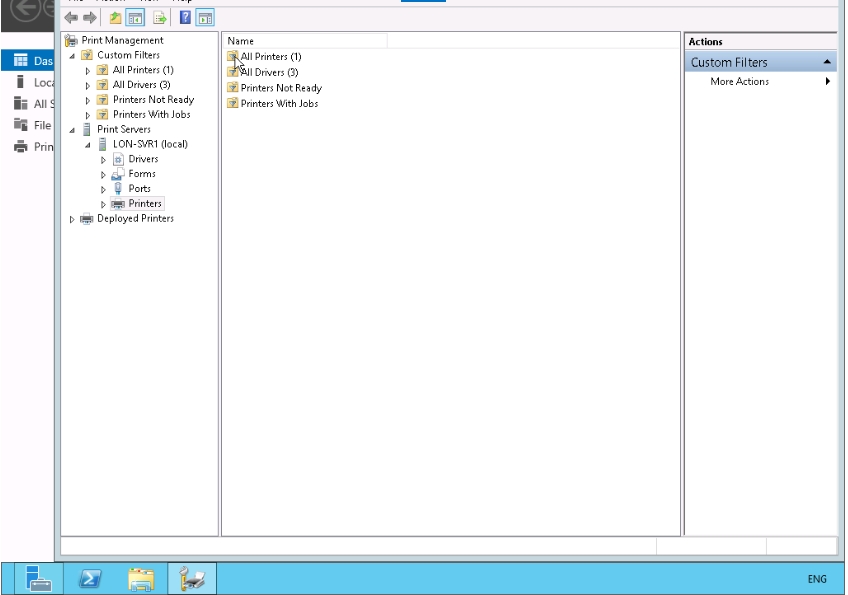Screen dimensions: 848x595
Task: Click the Server Manager taskbar icon
Action: pyautogui.click(x=39, y=578)
